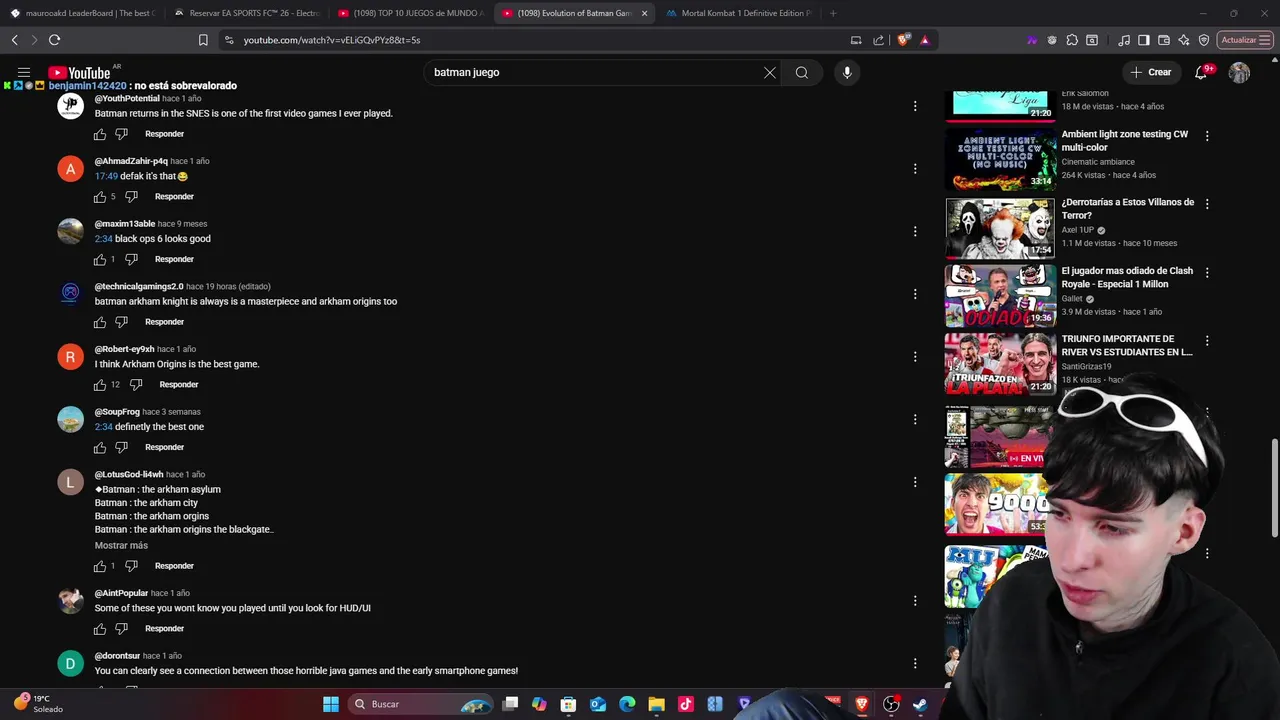The width and height of the screenshot is (1280, 720).
Task: Open Brave Leo AI sparkle icon
Action: [1184, 40]
